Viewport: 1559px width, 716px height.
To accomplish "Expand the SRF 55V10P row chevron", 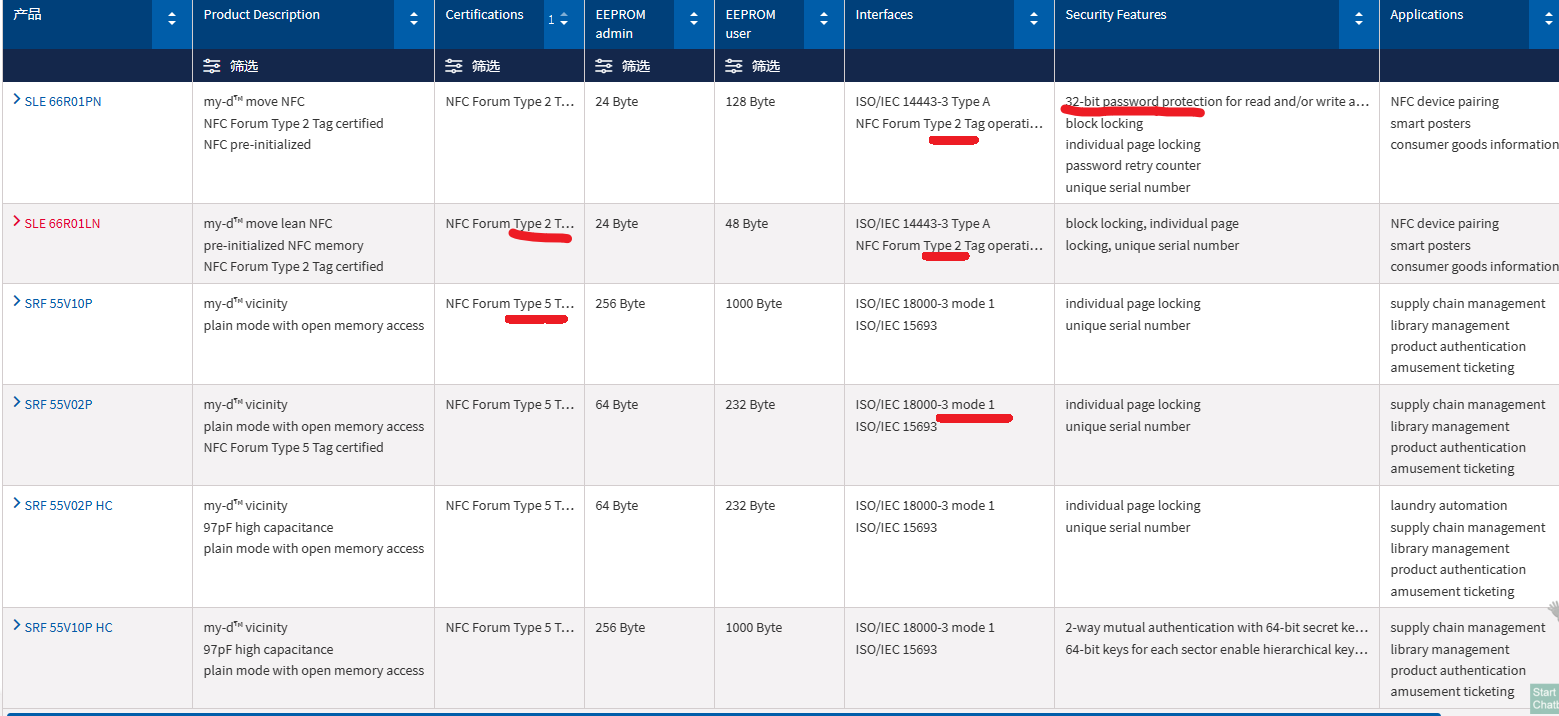I will click(x=16, y=302).
